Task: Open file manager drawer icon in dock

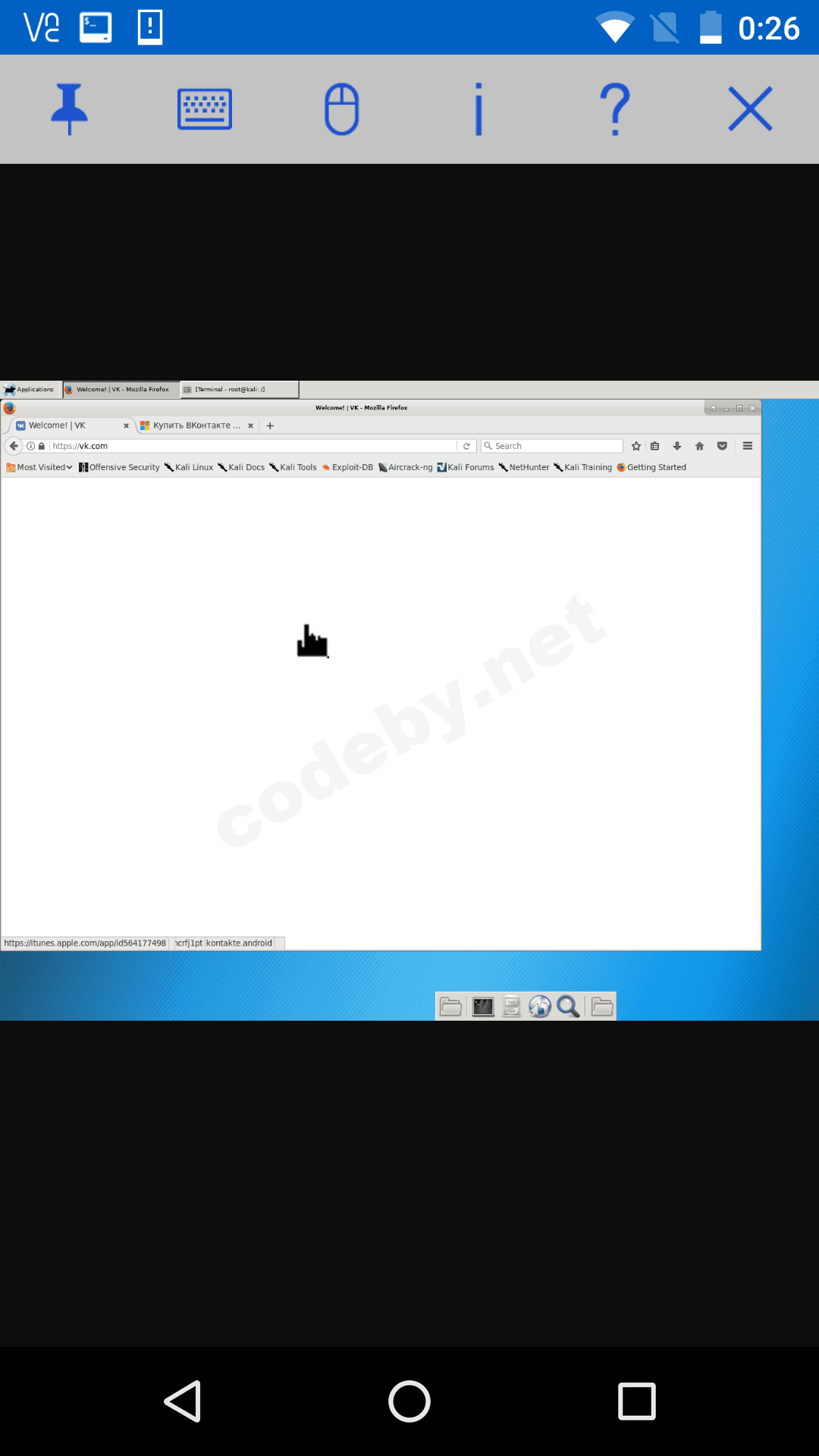Action: pyautogui.click(x=512, y=1006)
